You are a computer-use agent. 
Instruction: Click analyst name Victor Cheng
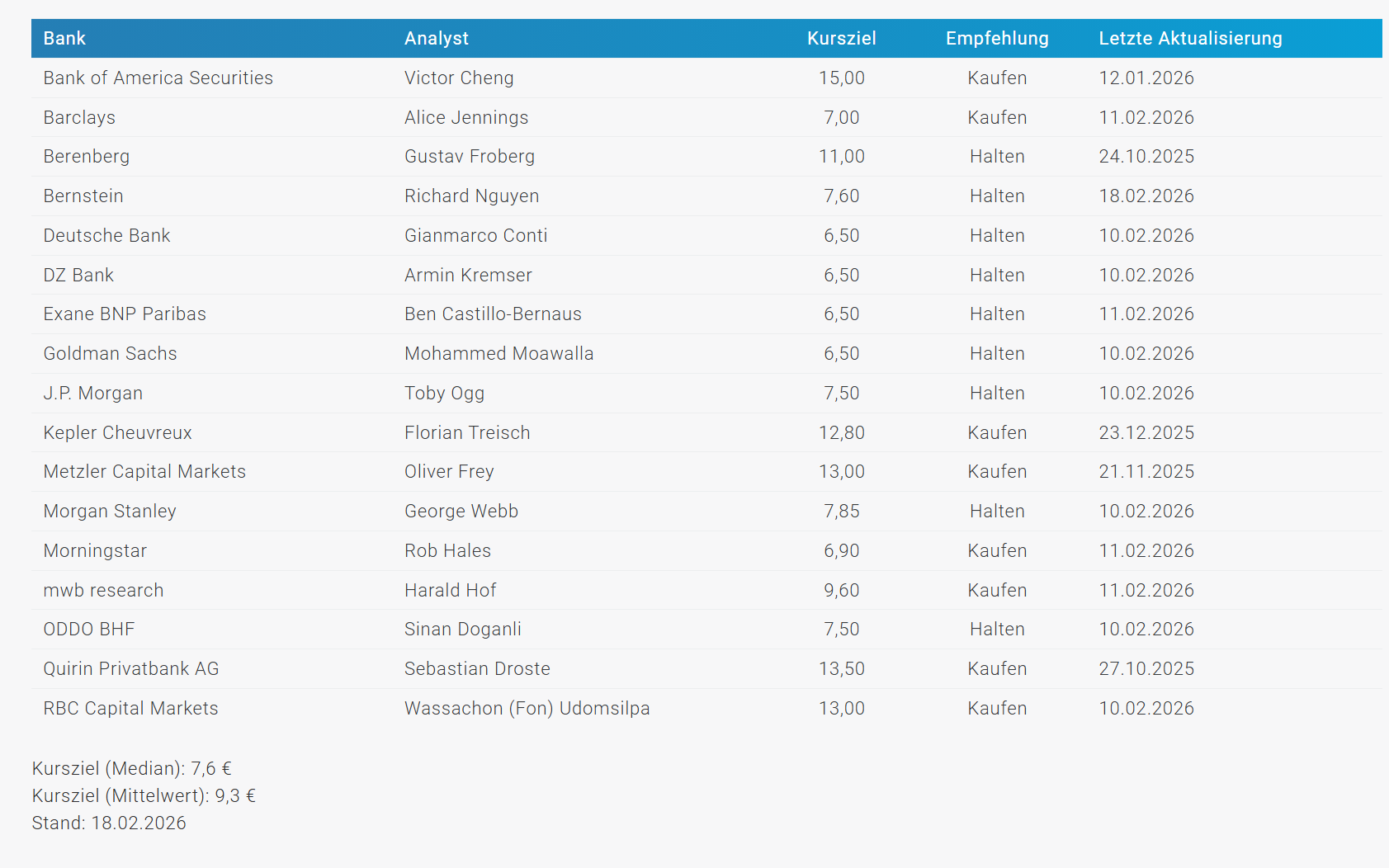(459, 78)
